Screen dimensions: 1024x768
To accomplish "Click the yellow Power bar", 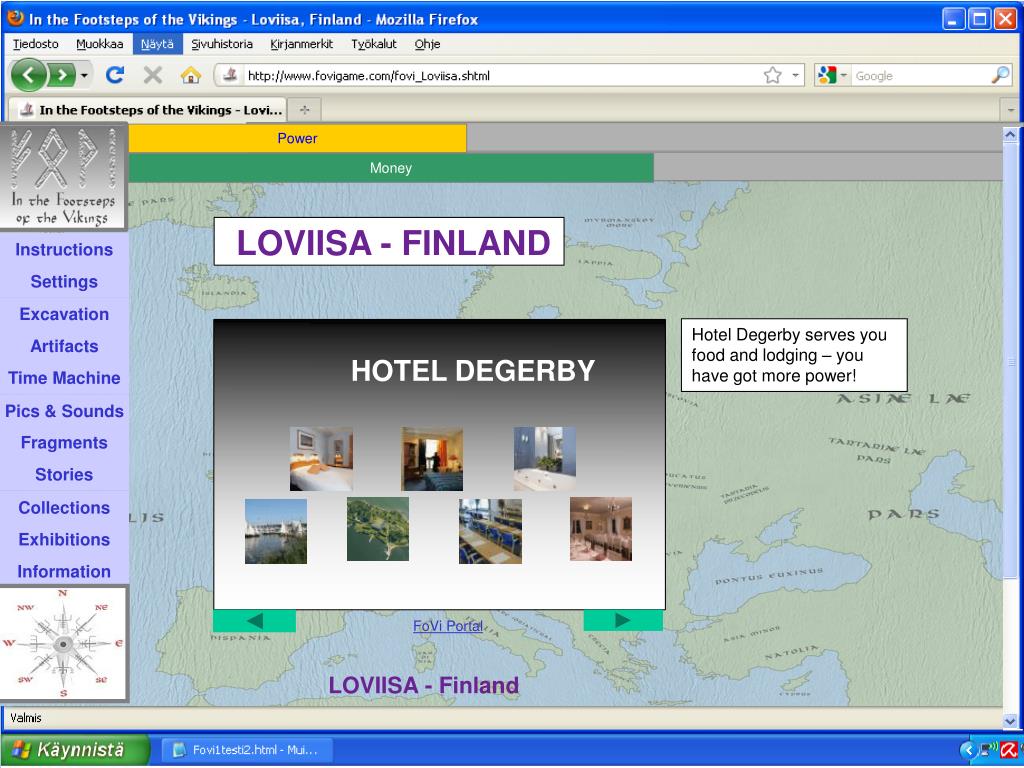I will click(297, 138).
